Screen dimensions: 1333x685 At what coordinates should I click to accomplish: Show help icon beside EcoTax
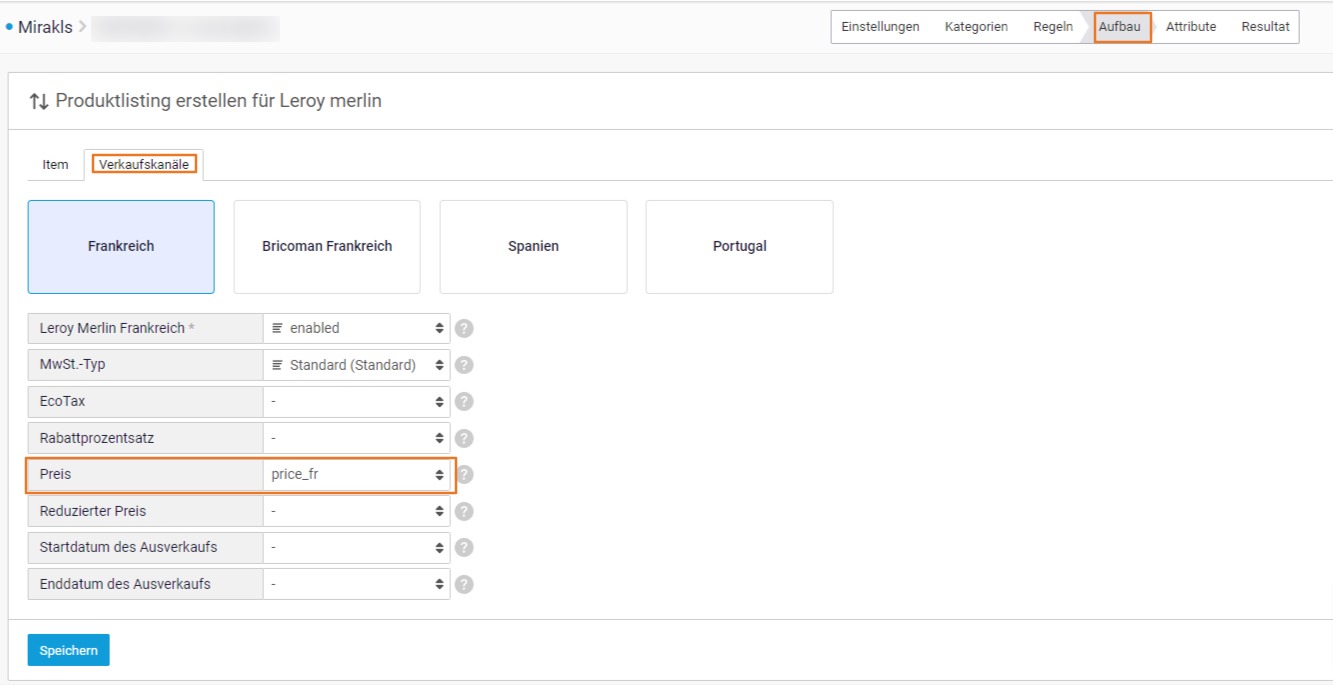[x=464, y=401]
